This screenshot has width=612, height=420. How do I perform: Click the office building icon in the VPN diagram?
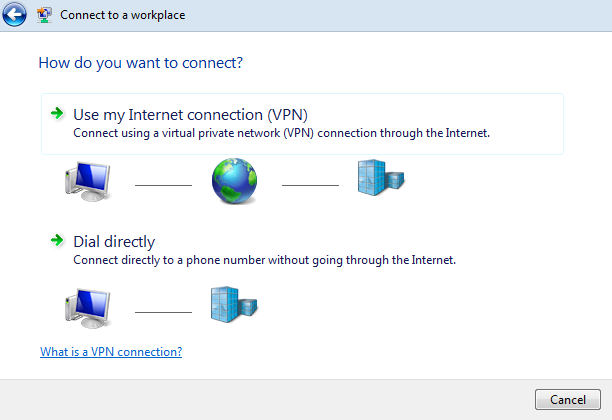click(x=381, y=178)
